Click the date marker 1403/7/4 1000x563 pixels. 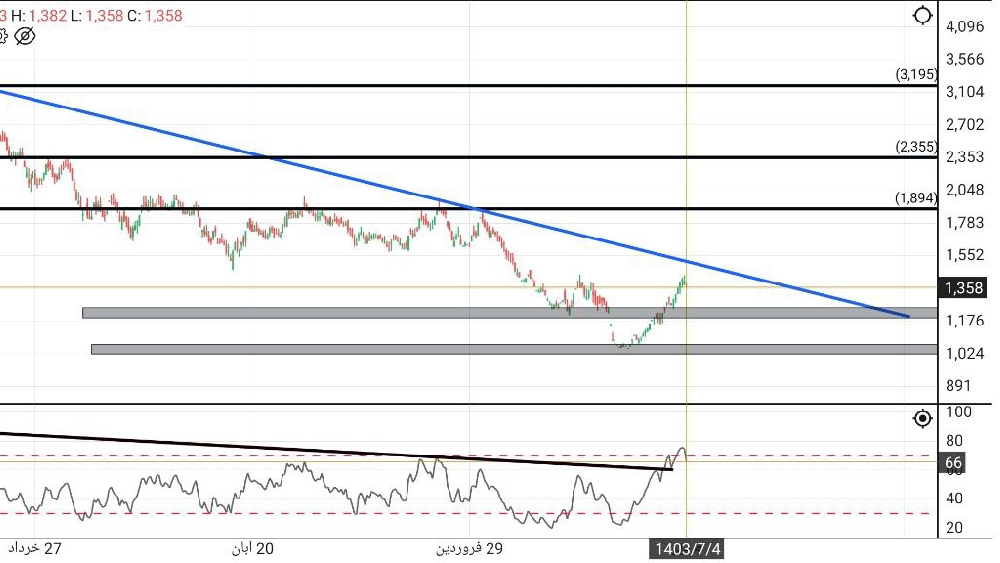click(x=688, y=548)
